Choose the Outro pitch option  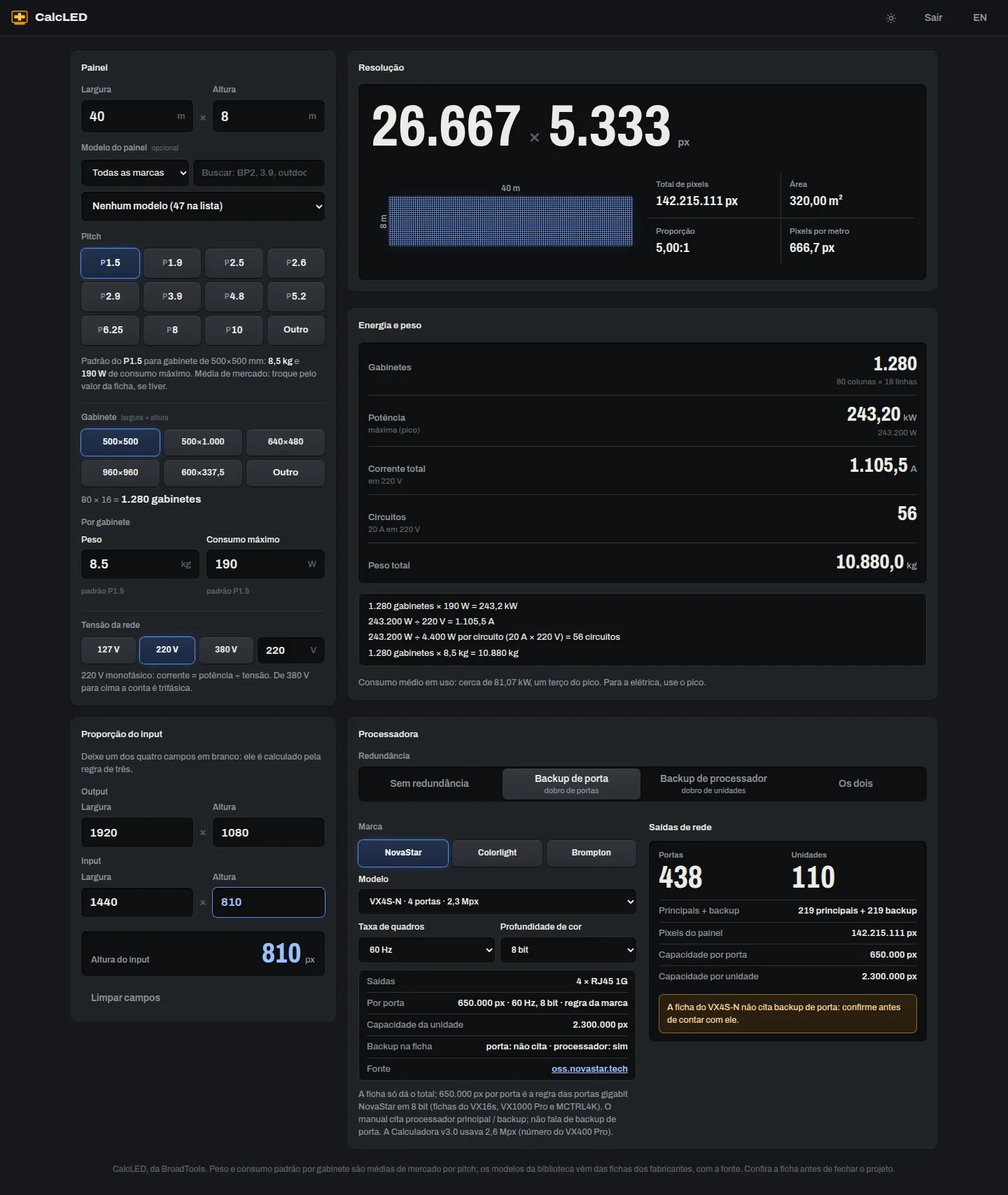pyautogui.click(x=296, y=330)
